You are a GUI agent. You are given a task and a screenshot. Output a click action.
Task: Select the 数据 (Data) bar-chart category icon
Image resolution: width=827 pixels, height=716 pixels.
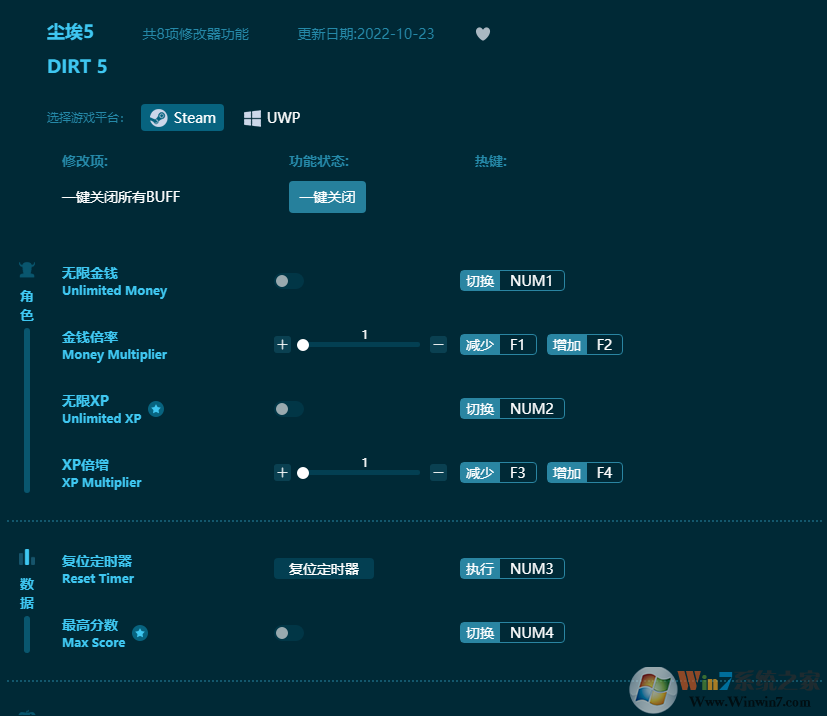(26, 558)
